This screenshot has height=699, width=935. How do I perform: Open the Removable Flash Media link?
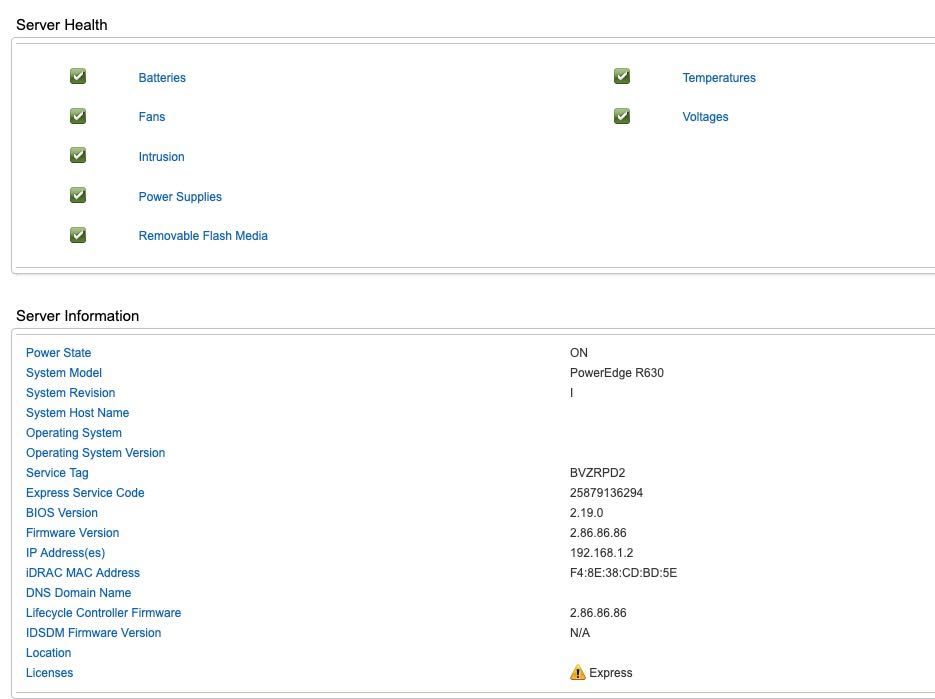(203, 236)
